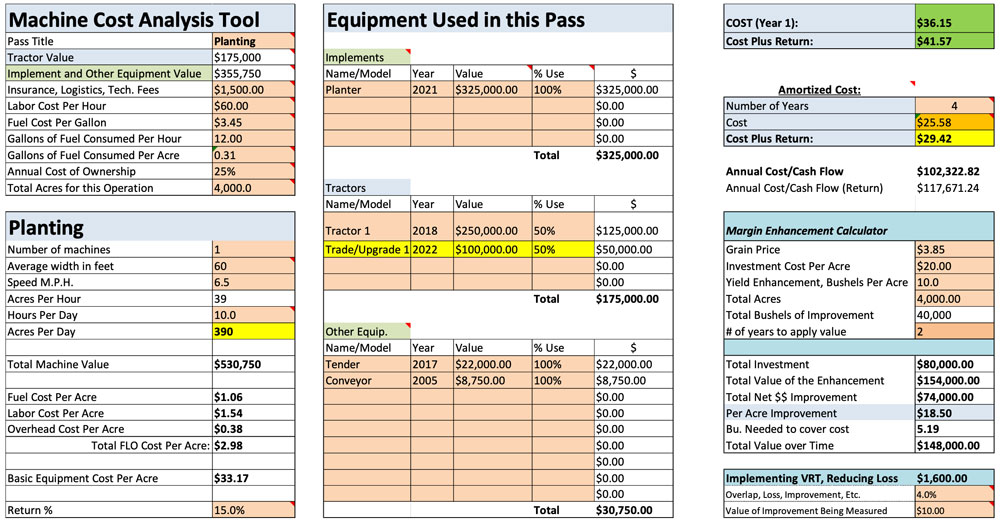Edit the Amortized Number of Years value
This screenshot has height=523, width=1000.
955,106
